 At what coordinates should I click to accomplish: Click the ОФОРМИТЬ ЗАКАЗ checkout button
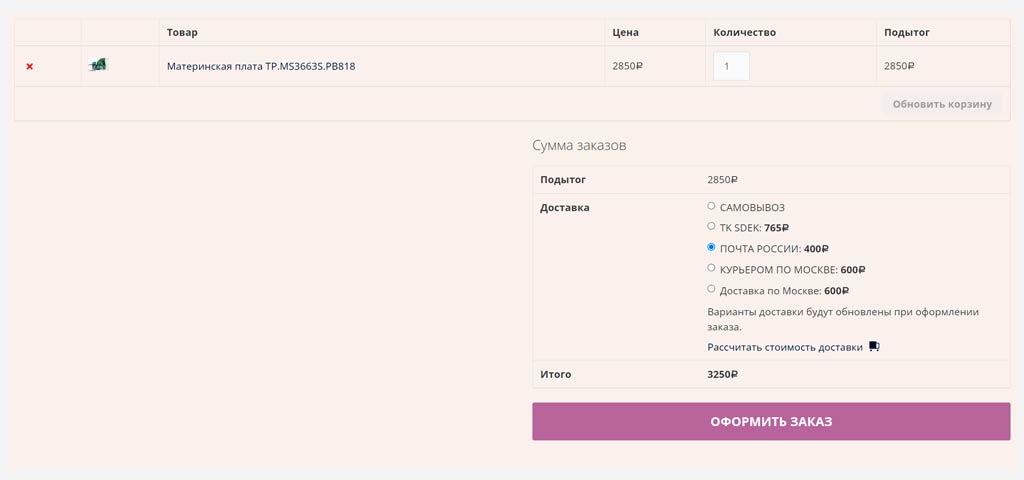pyautogui.click(x=771, y=421)
